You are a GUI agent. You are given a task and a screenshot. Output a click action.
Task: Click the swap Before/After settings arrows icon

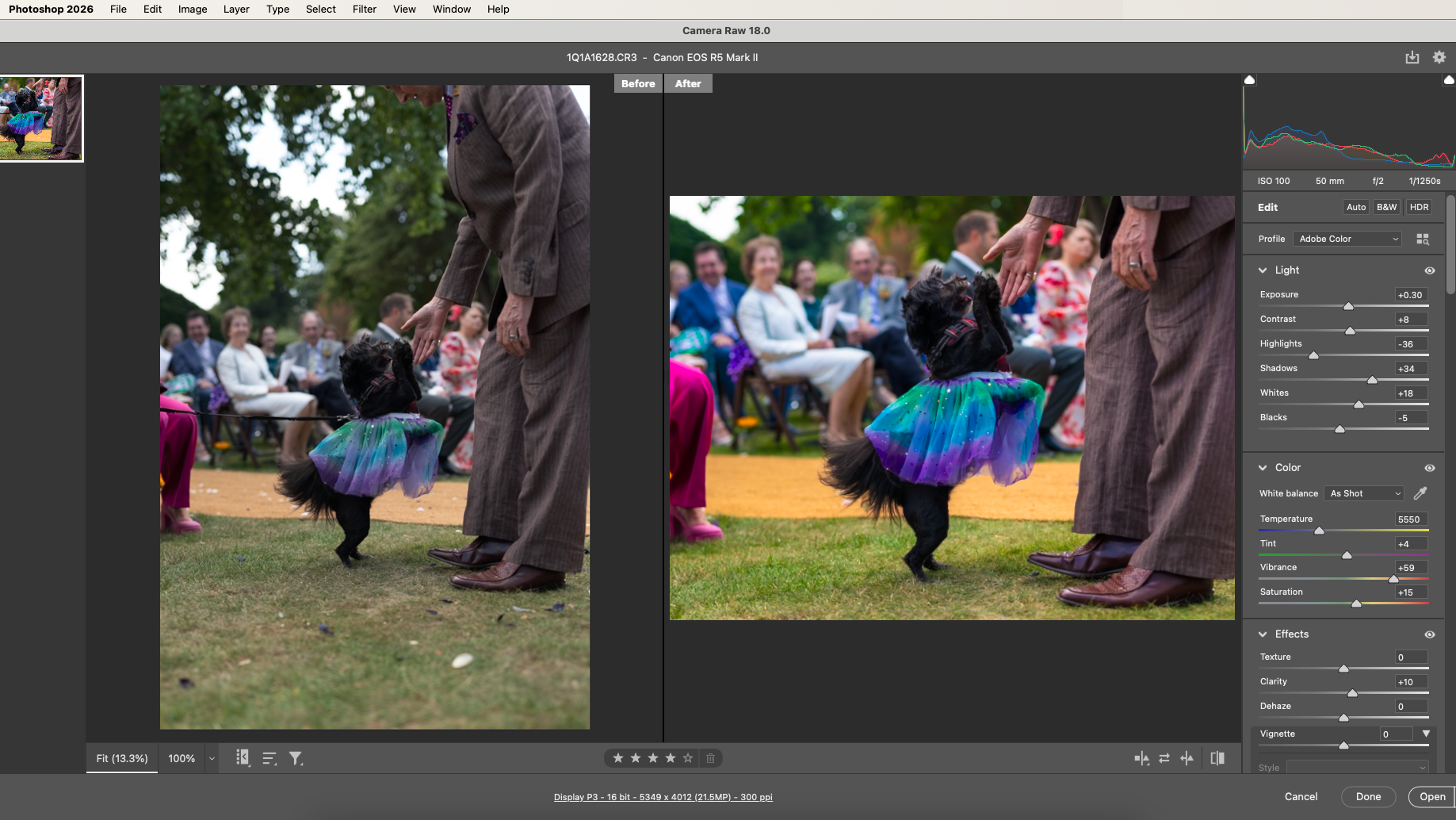[x=1164, y=758]
